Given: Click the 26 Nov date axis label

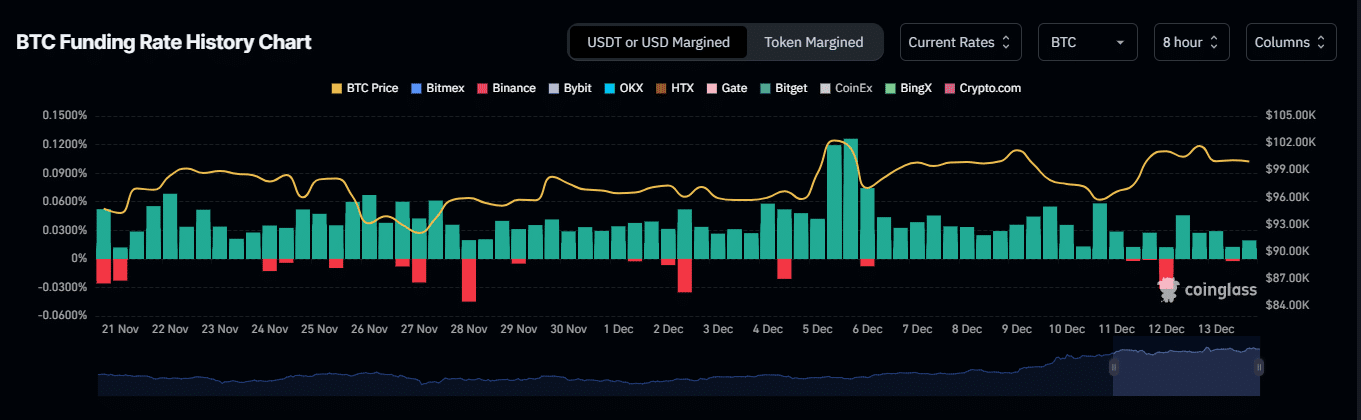Looking at the screenshot, I should (x=370, y=328).
